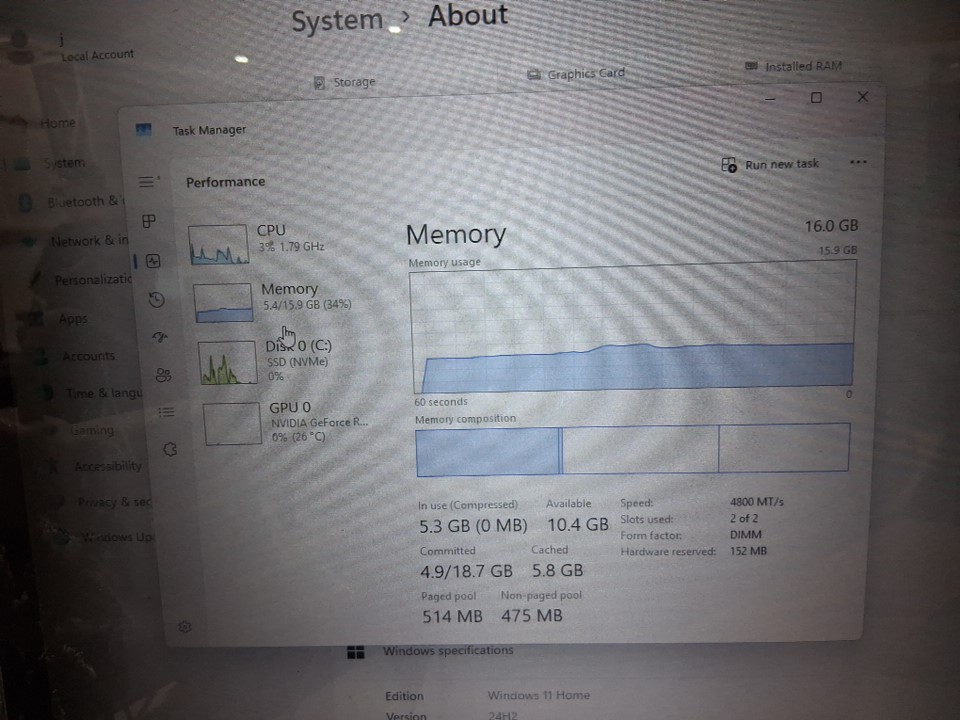This screenshot has height=720, width=960.
Task: Click the Memory usage graph area
Action: tap(633, 330)
